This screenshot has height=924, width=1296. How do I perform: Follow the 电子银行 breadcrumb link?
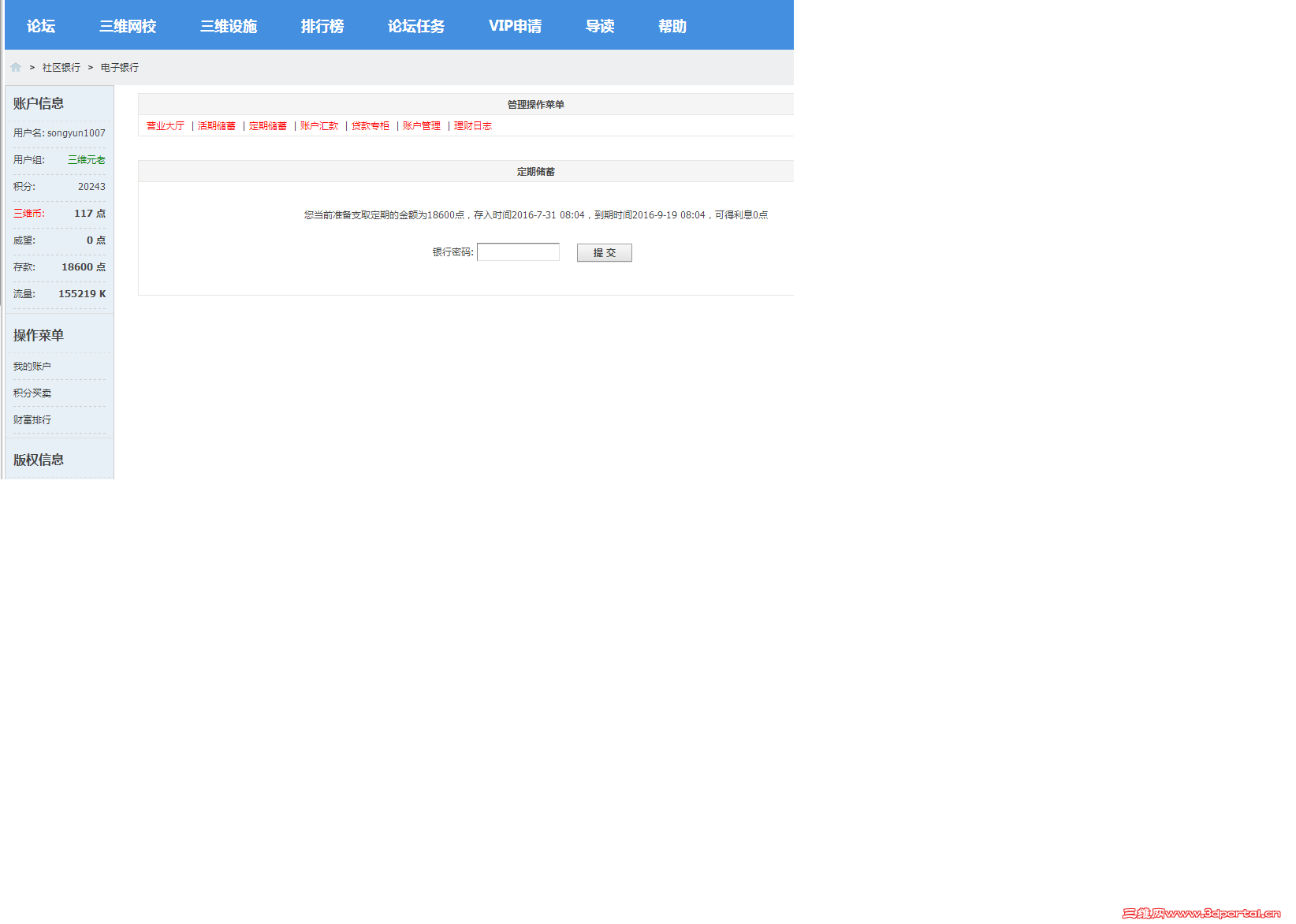[x=120, y=68]
